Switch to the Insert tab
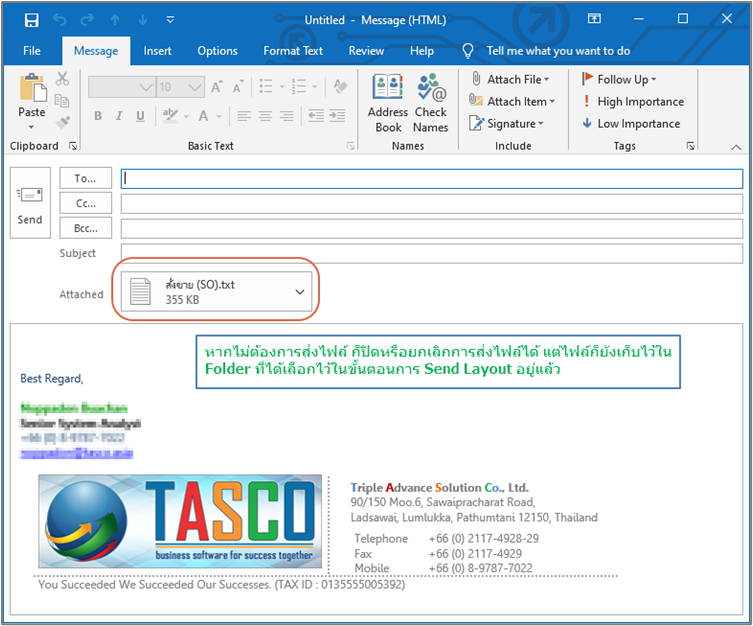Image resolution: width=753 pixels, height=626 pixels. 157,51
